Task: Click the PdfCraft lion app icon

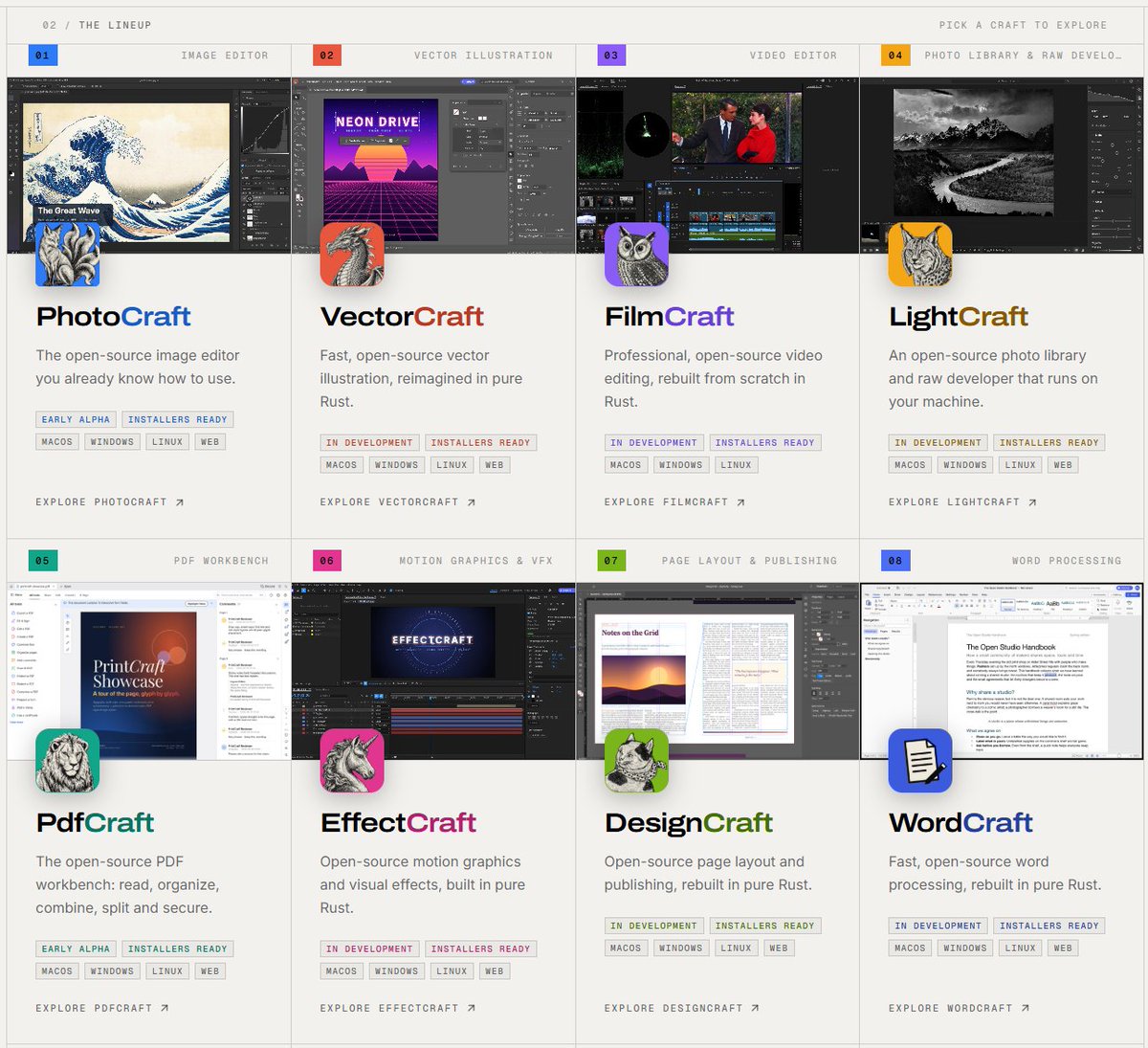Action: click(68, 761)
